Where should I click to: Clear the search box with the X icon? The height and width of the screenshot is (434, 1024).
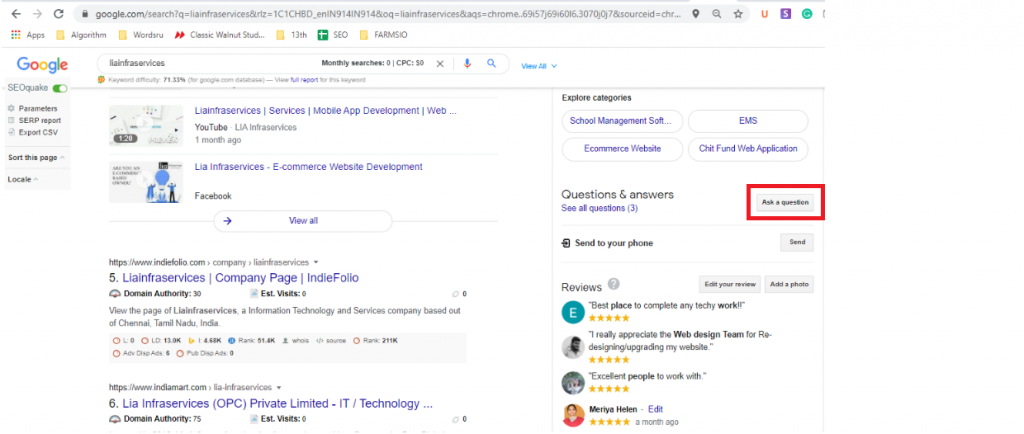tap(440, 63)
